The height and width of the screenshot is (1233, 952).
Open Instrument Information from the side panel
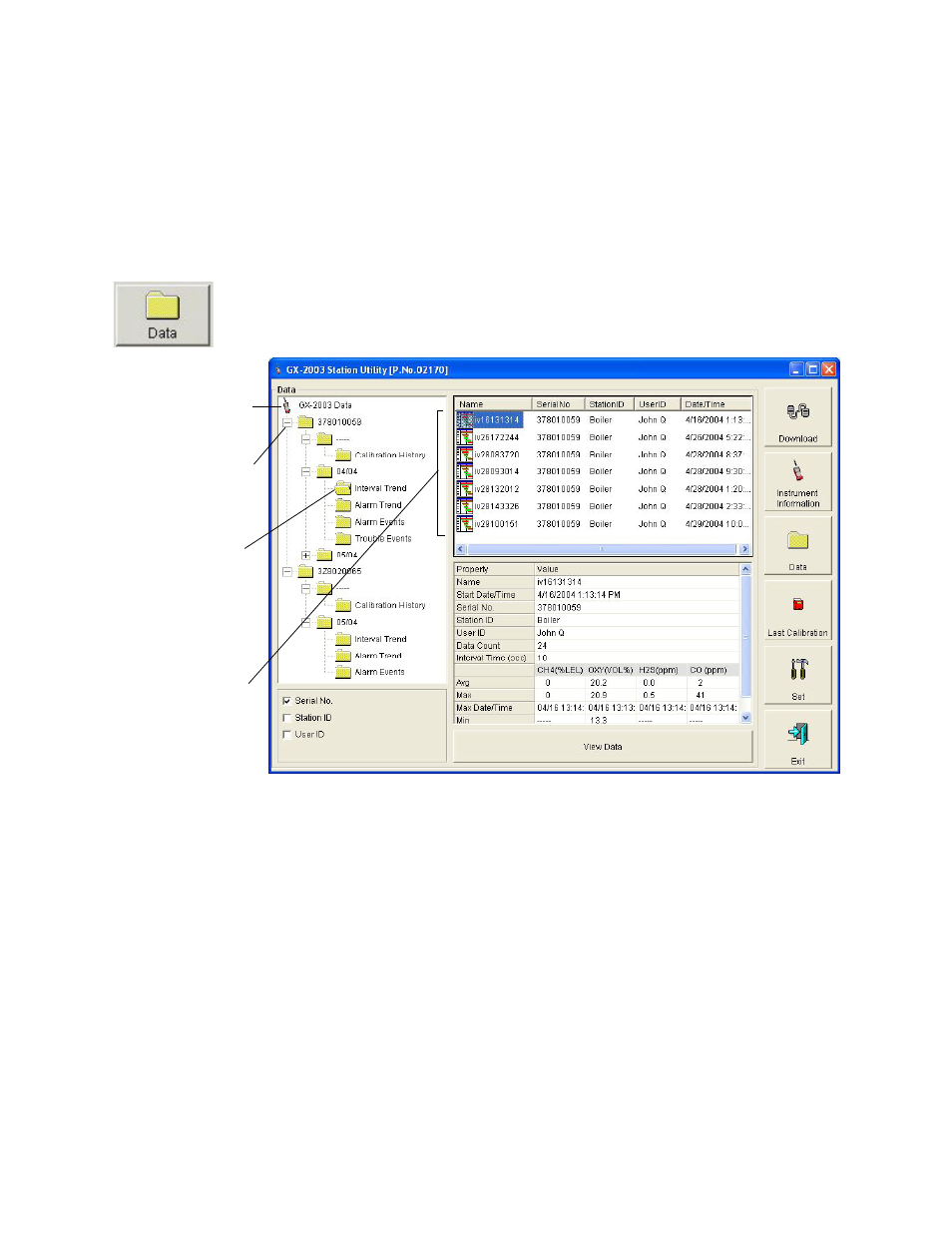point(797,482)
